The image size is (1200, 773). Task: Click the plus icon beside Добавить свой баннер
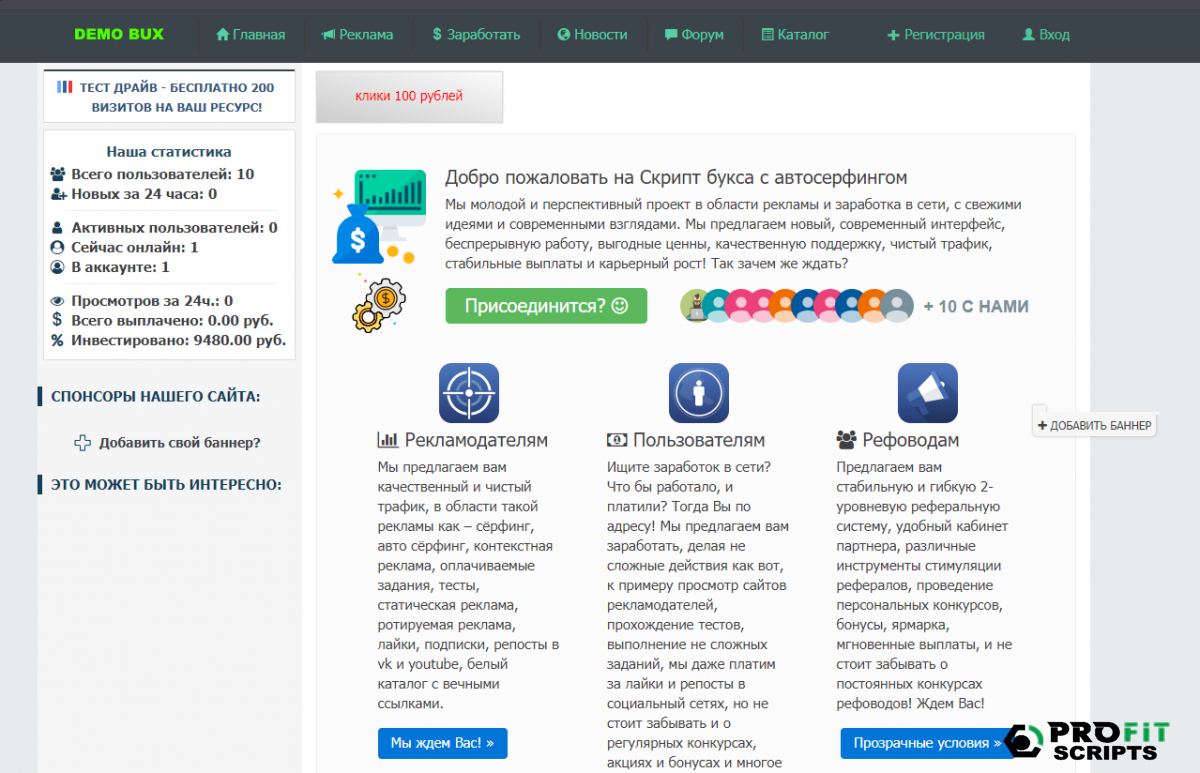coord(83,443)
